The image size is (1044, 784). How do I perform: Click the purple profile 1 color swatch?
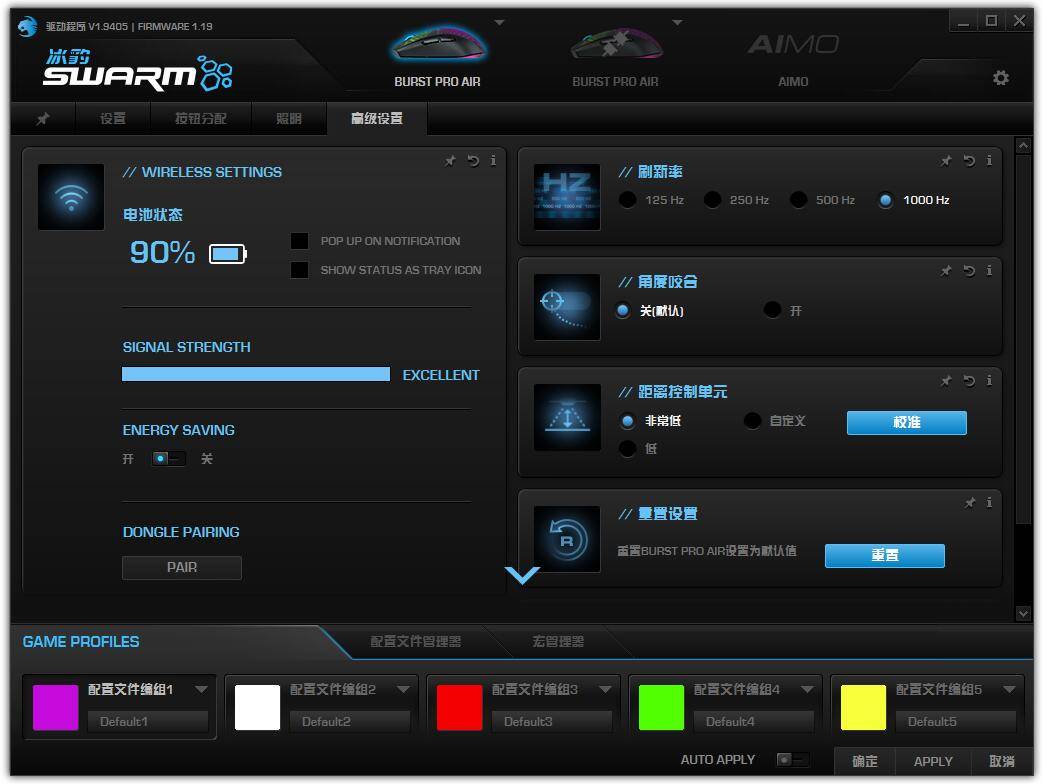[x=55, y=707]
